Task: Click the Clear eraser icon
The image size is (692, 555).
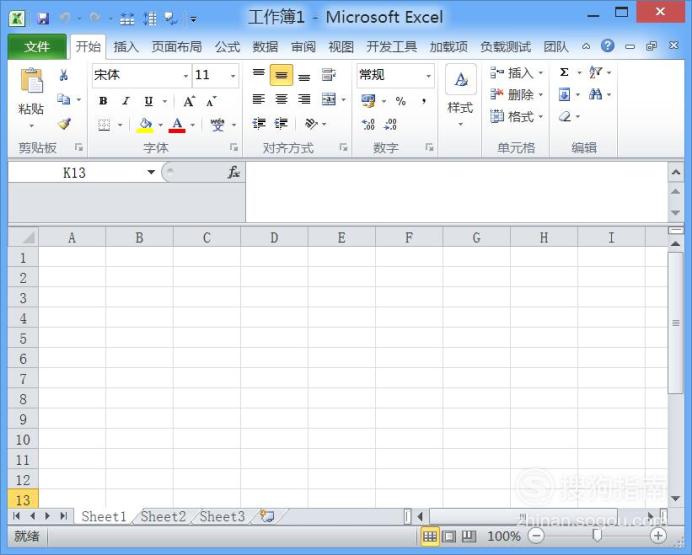Action: point(565,117)
